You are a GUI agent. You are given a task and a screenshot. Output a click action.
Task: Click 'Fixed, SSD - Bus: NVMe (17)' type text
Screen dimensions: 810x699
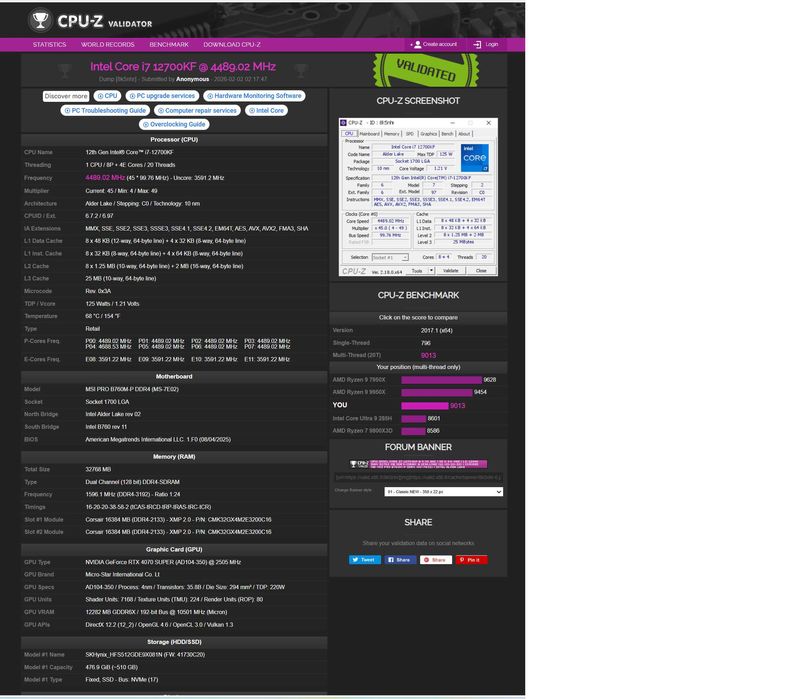coord(122,680)
